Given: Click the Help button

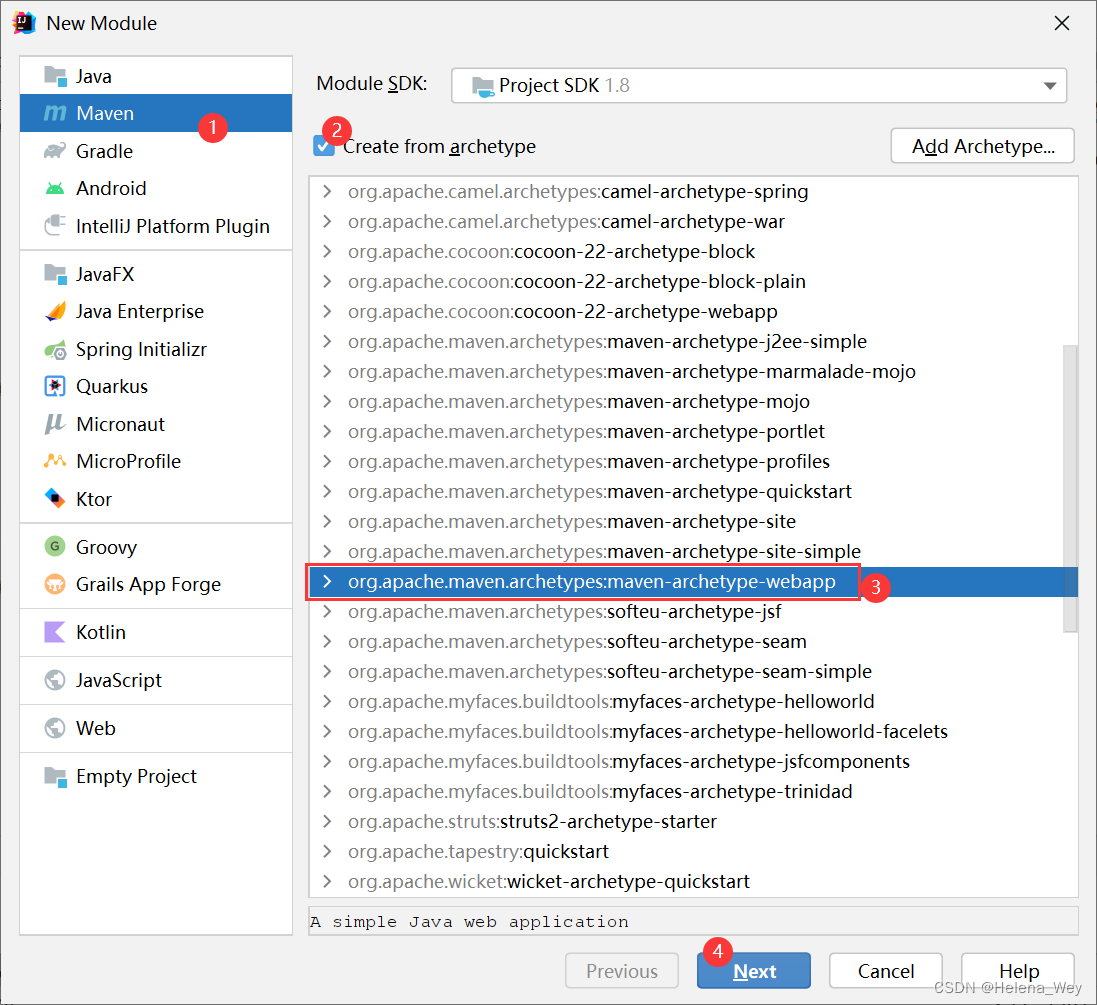Looking at the screenshot, I should pos(1017,970).
